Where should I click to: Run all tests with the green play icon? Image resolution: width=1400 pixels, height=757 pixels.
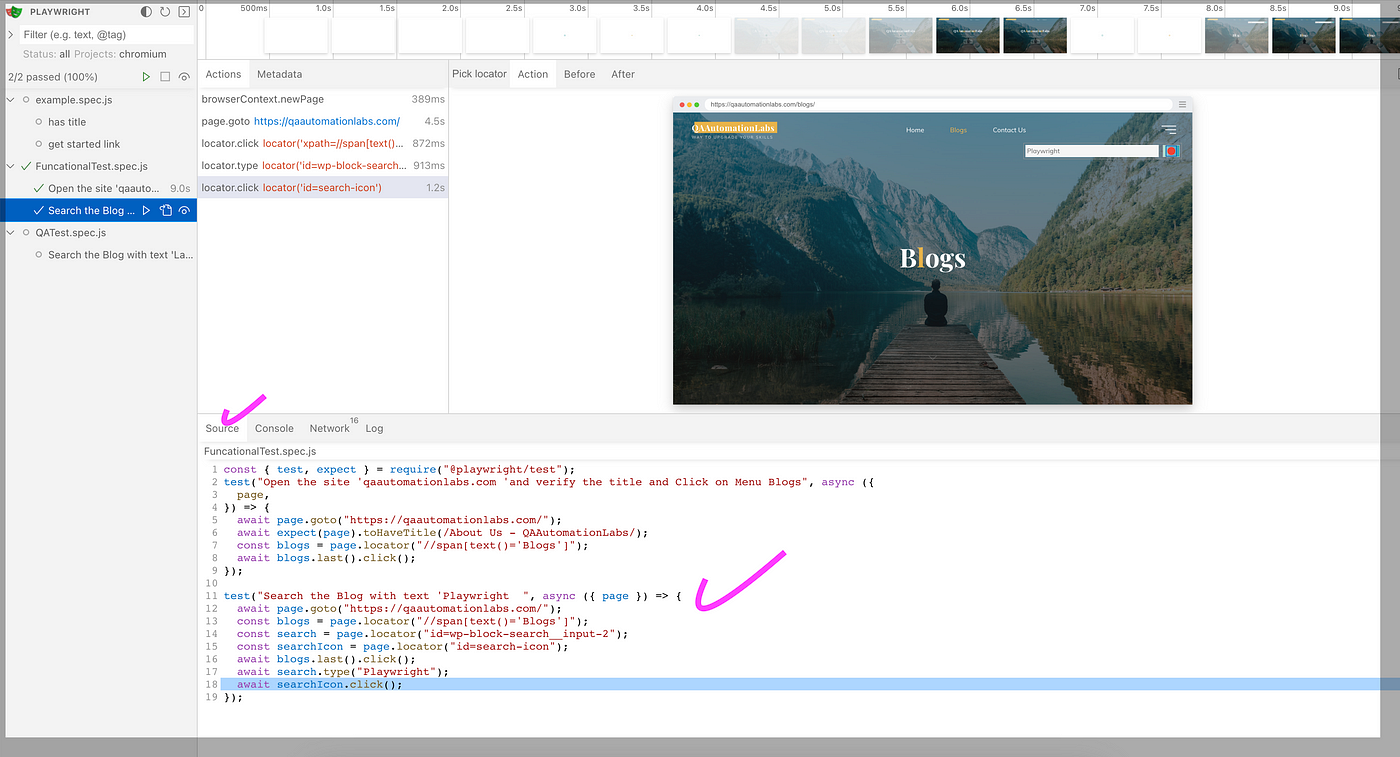click(145, 77)
